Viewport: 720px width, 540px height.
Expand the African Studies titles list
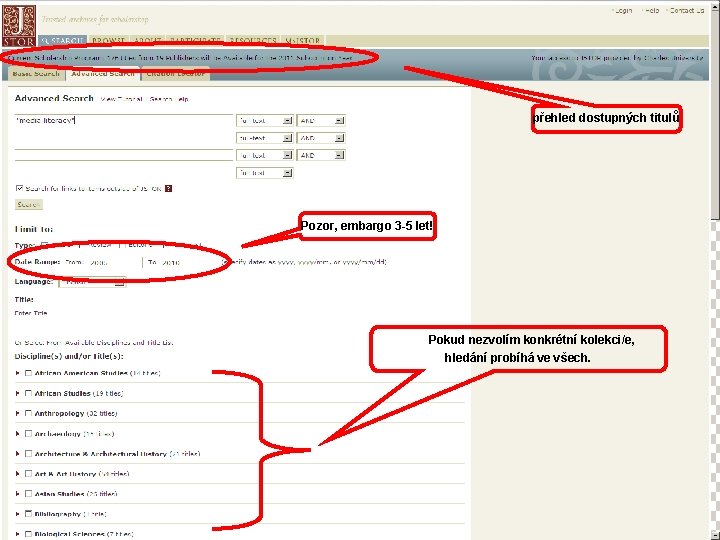(x=17, y=394)
